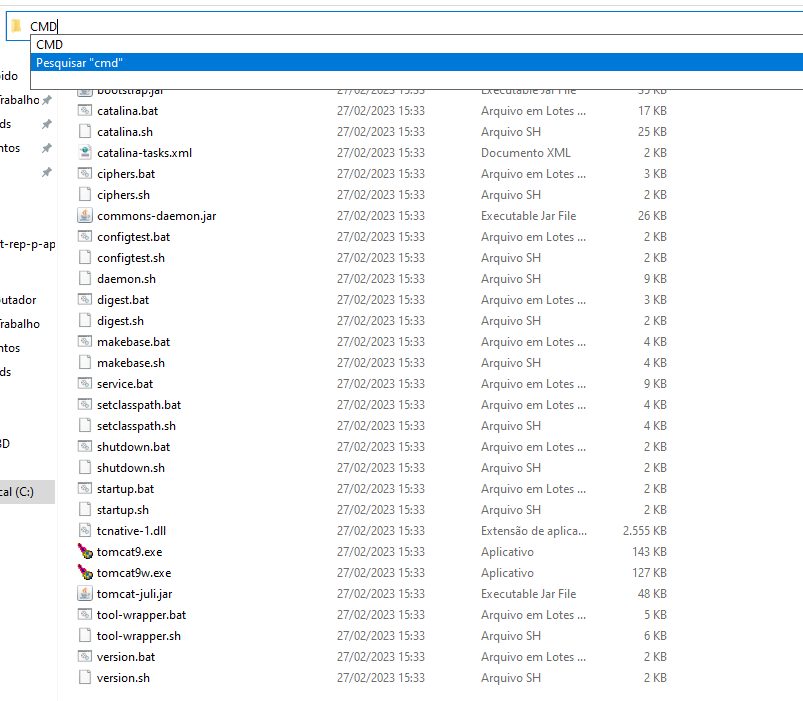Click the 2.555 KB size of tcnative-1.dll
This screenshot has height=701, width=803.
(645, 531)
